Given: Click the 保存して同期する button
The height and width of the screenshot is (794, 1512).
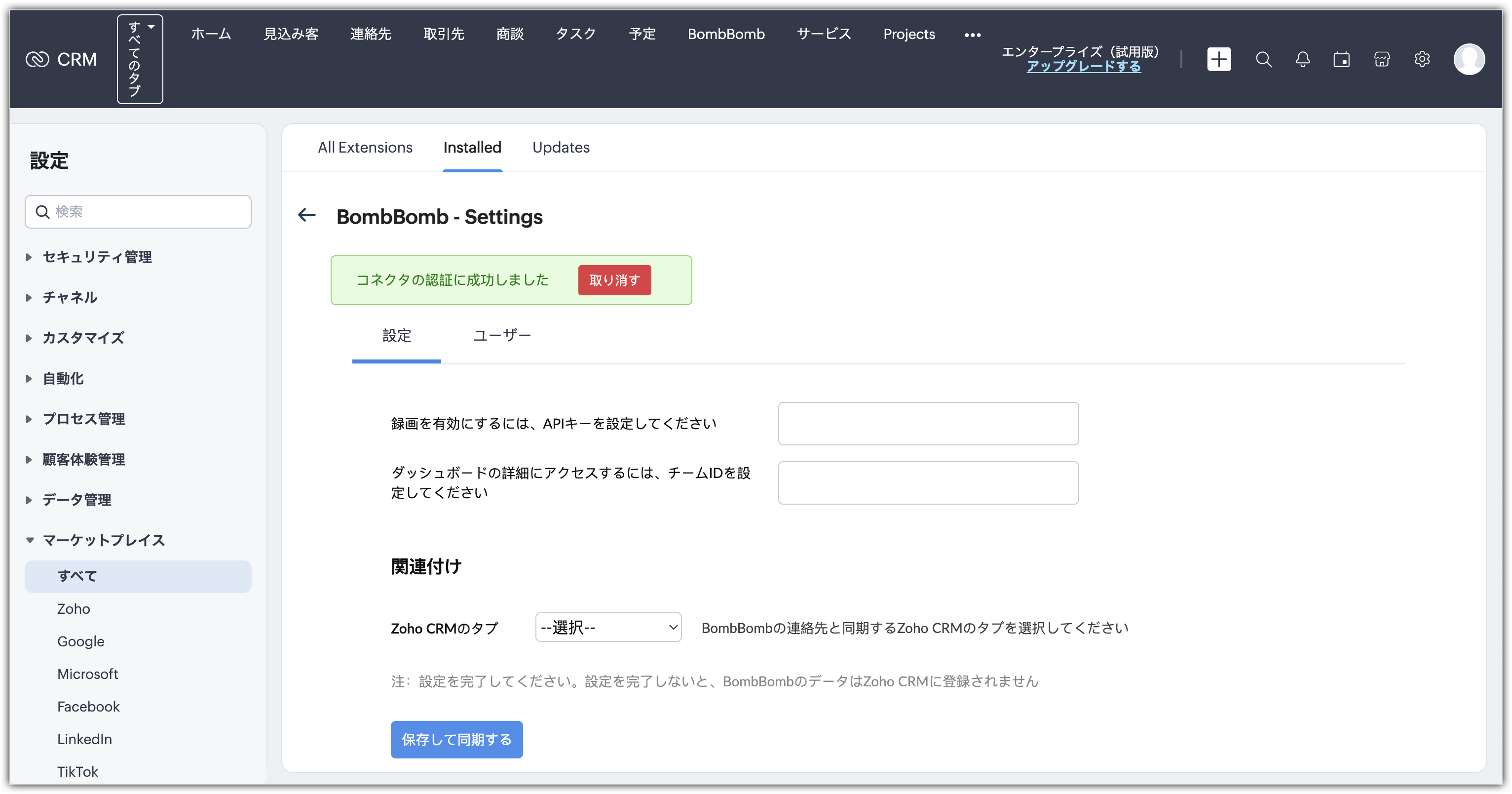Looking at the screenshot, I should pos(456,739).
